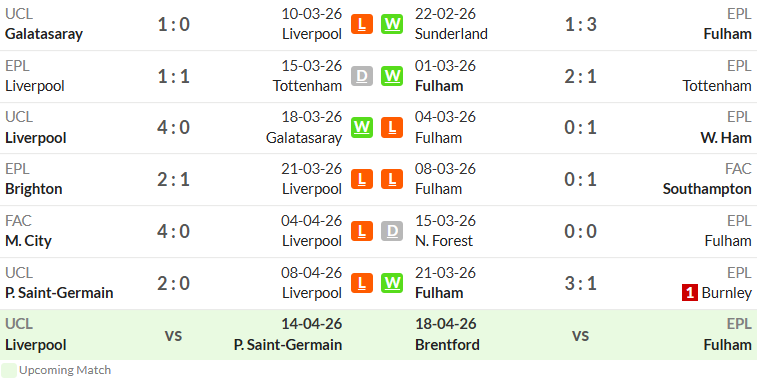This screenshot has height=392, width=757.
Task: Click the win badge for Fulham 3:1 Burnley
Action: pos(392,283)
